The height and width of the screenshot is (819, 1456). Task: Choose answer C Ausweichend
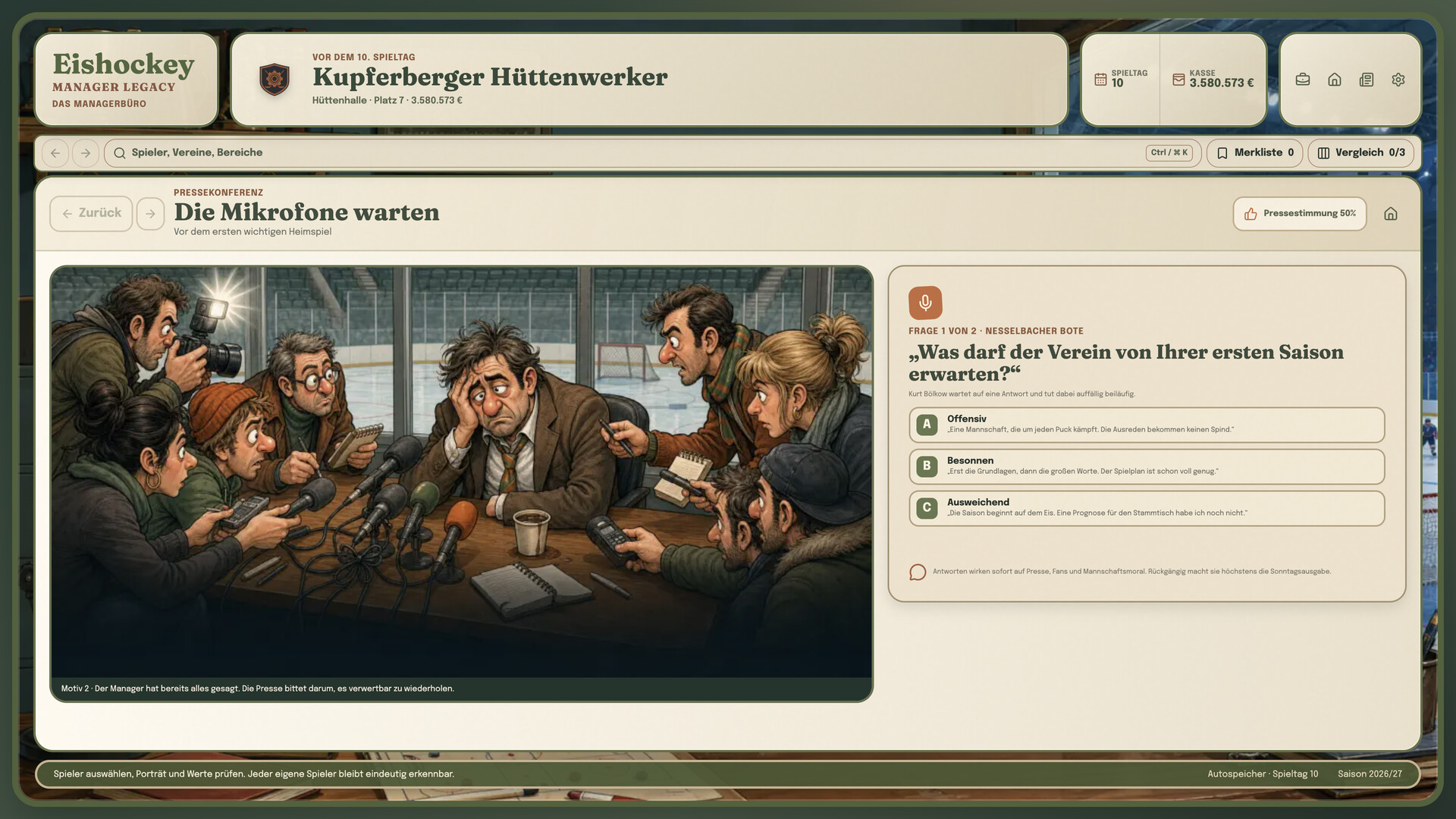pos(1147,508)
